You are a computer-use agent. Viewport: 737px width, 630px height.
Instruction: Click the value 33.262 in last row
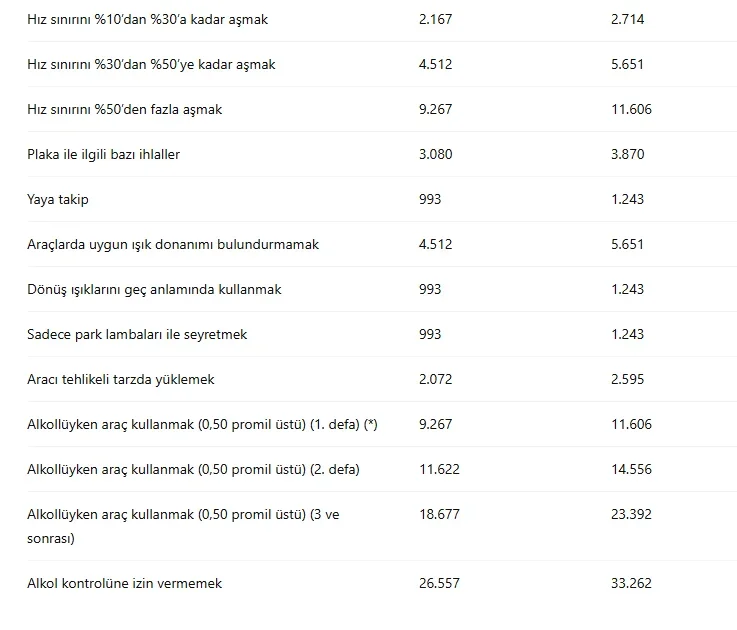point(631,583)
